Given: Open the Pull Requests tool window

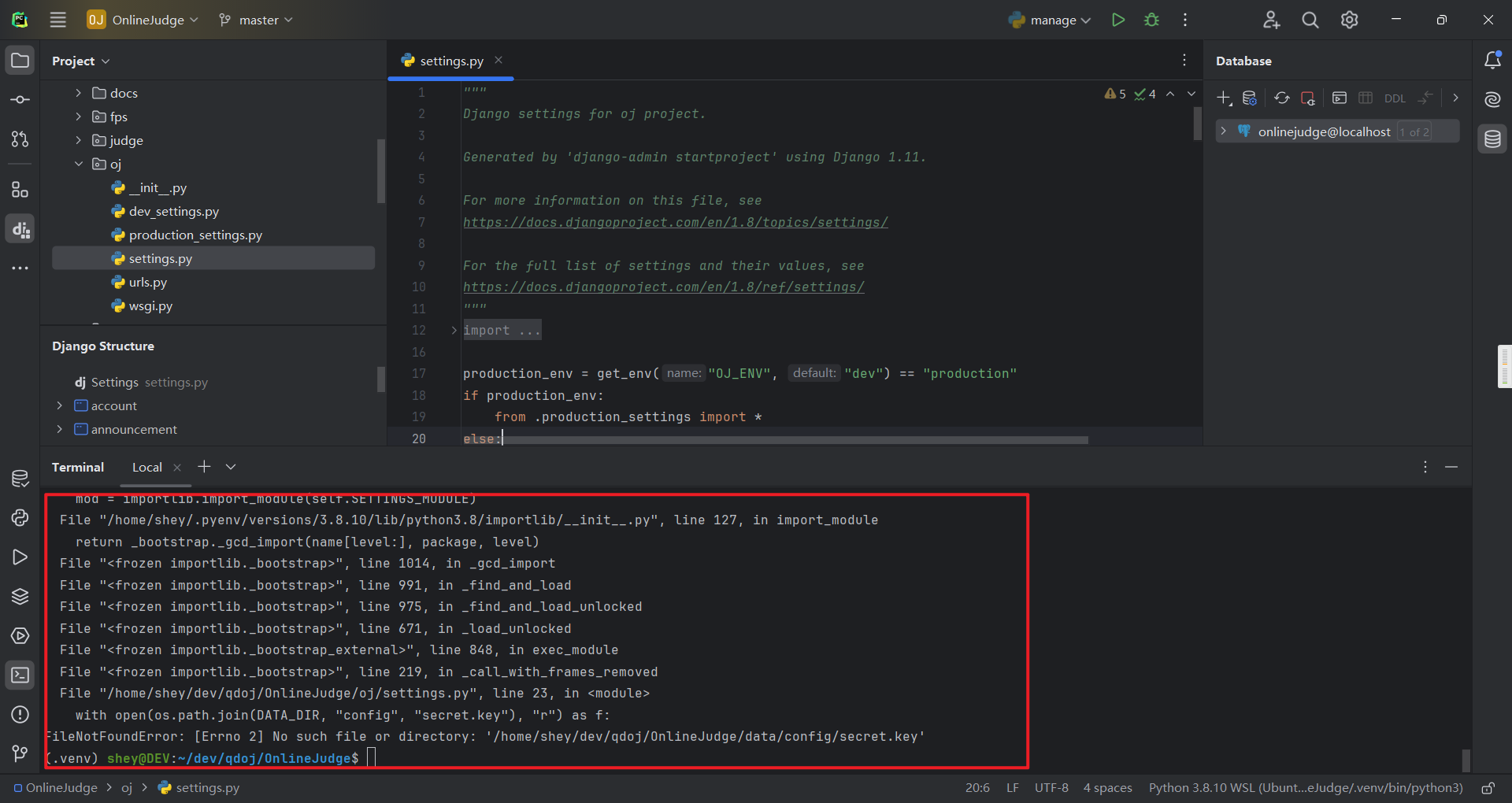Looking at the screenshot, I should (x=20, y=139).
